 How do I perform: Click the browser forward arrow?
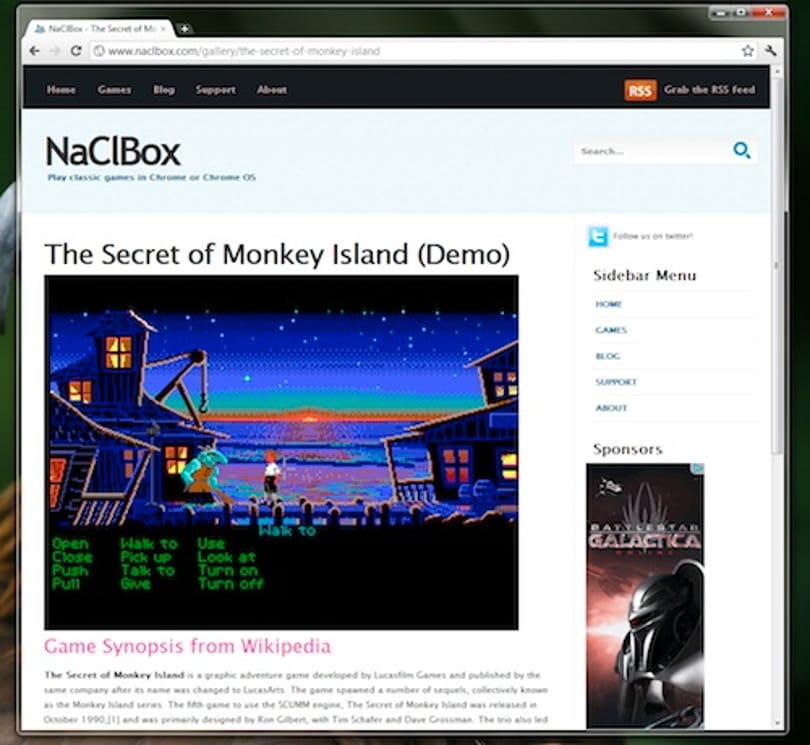55,51
